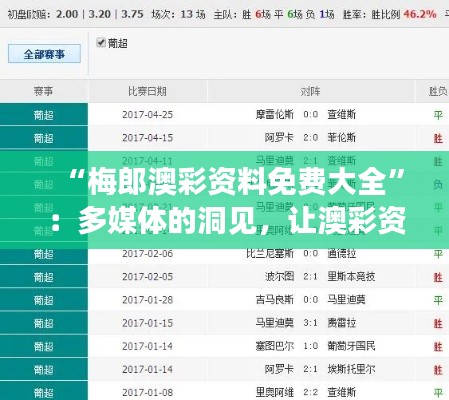
Task: Click the 0:0 score of 吉马良斯 vs 马里迪莫
Action: point(310,300)
